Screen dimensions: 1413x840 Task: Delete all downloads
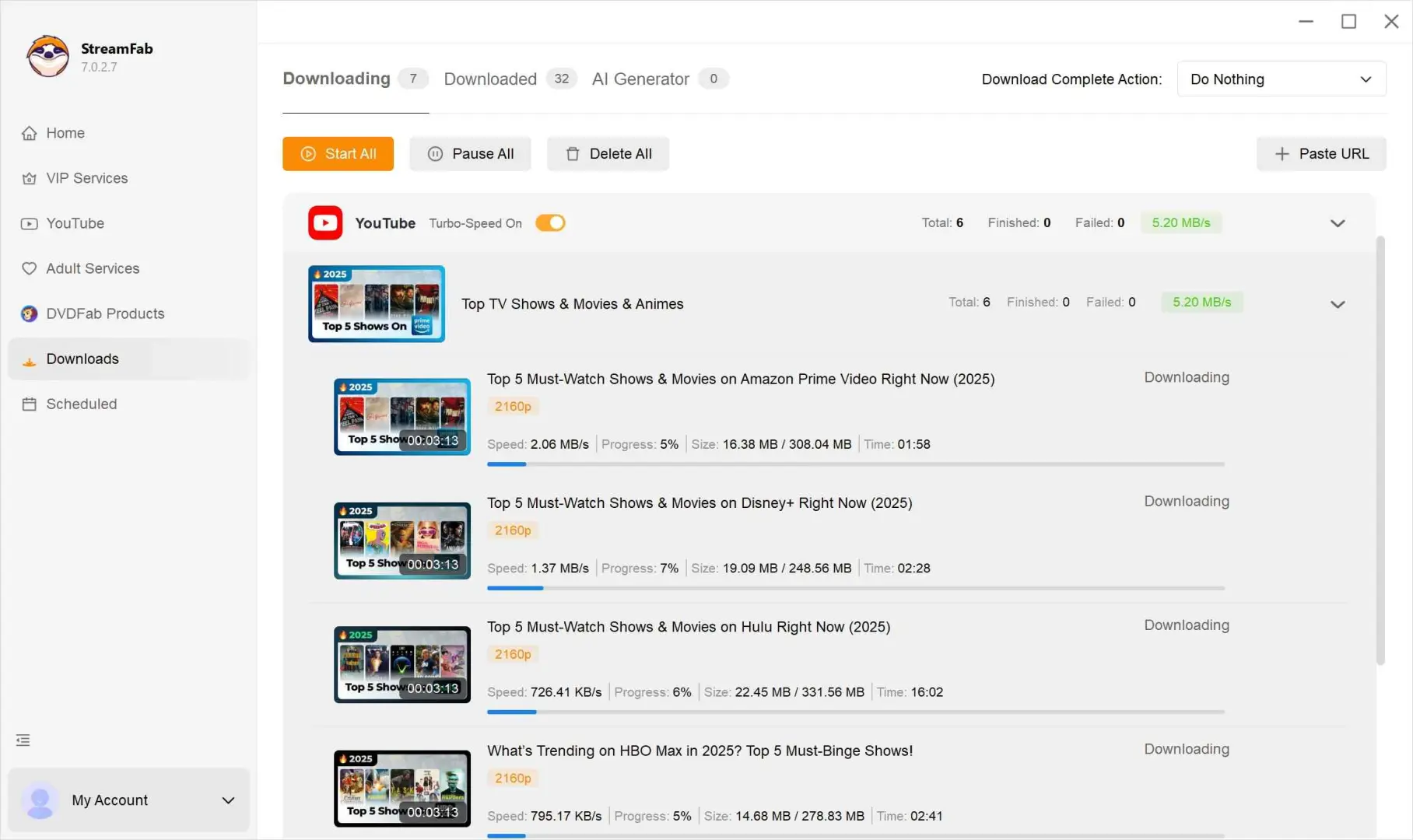[608, 154]
